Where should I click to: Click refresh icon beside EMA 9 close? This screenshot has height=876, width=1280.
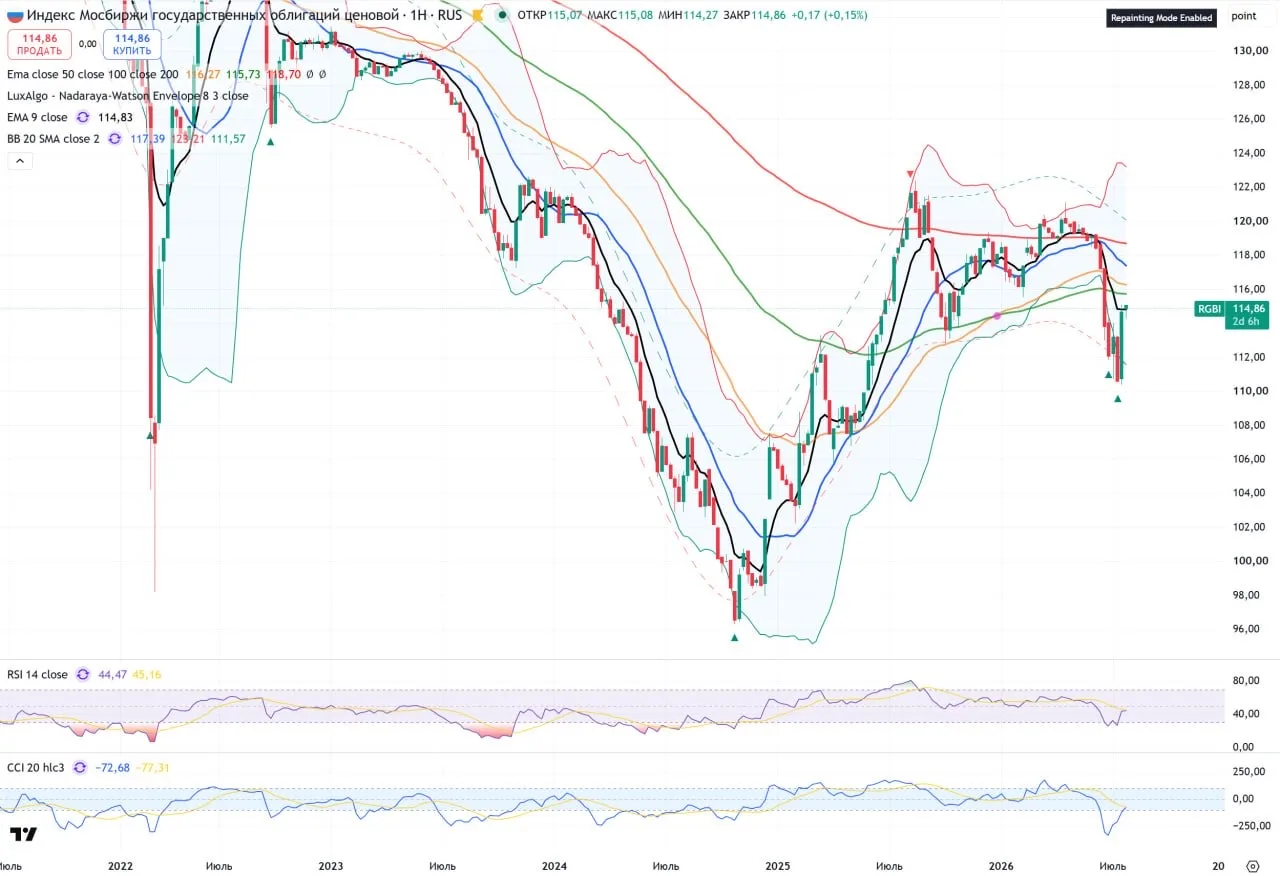(84, 117)
